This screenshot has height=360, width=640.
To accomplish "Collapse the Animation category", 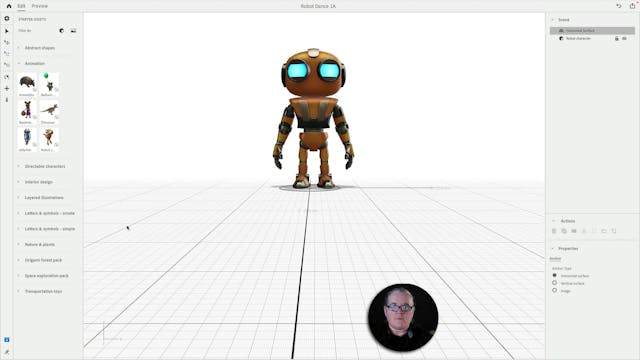I will pos(35,63).
